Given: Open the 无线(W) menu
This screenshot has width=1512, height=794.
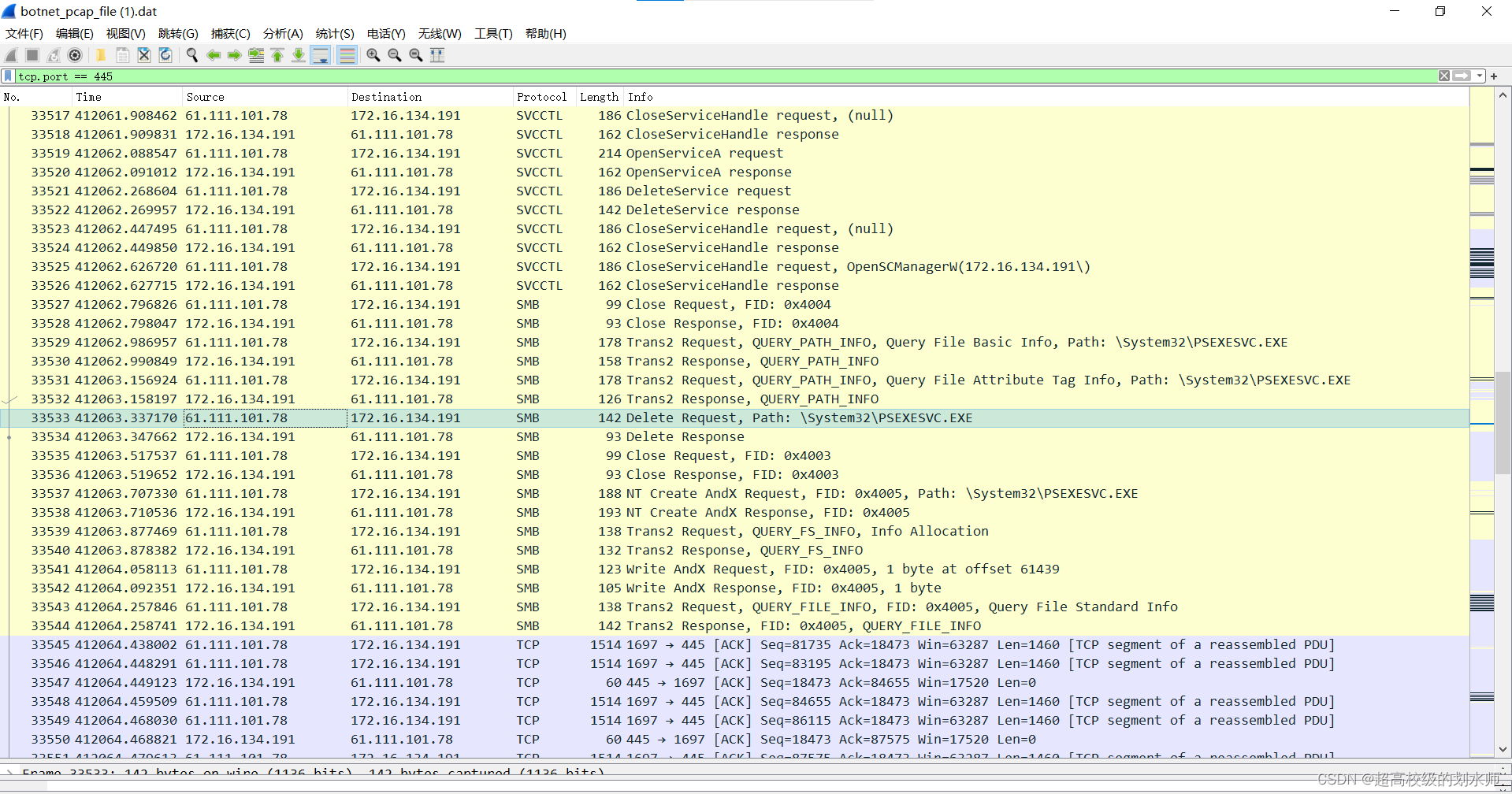Looking at the screenshot, I should coord(440,34).
